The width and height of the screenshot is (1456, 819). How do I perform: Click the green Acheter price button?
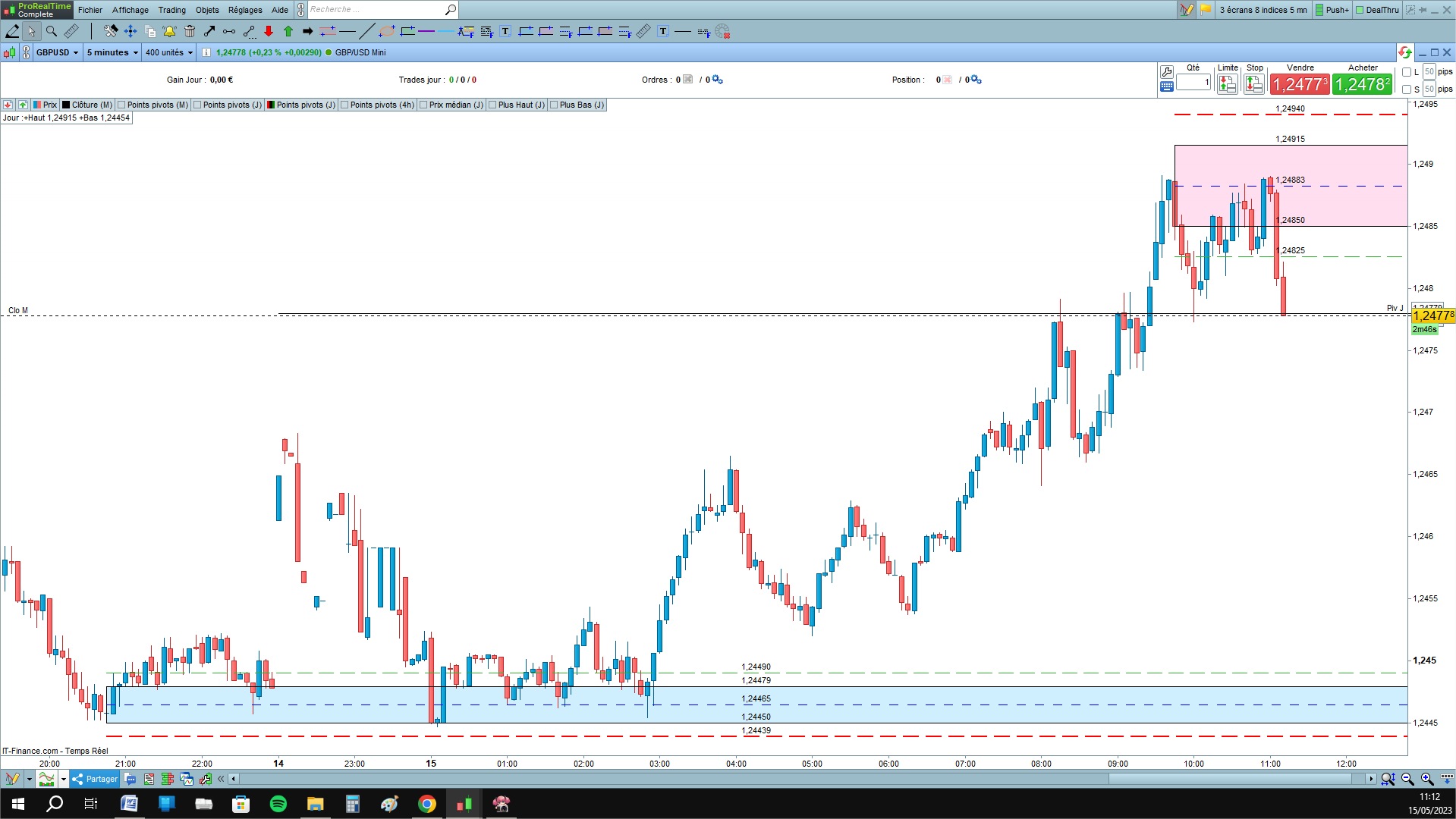pyautogui.click(x=1363, y=84)
